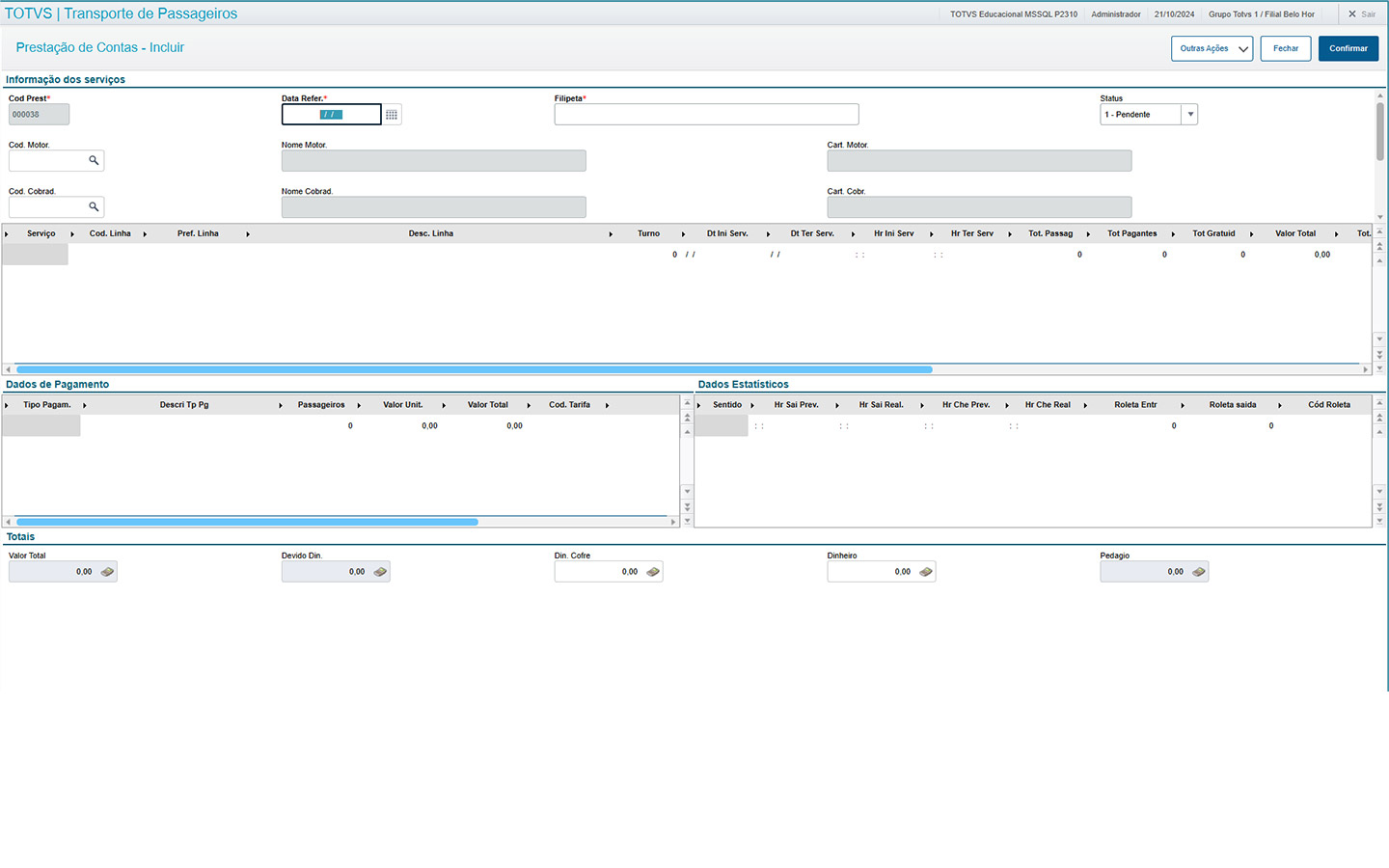The width and height of the screenshot is (1389, 868).
Task: Sort by the Cod. Linha column header
Action: [x=110, y=233]
